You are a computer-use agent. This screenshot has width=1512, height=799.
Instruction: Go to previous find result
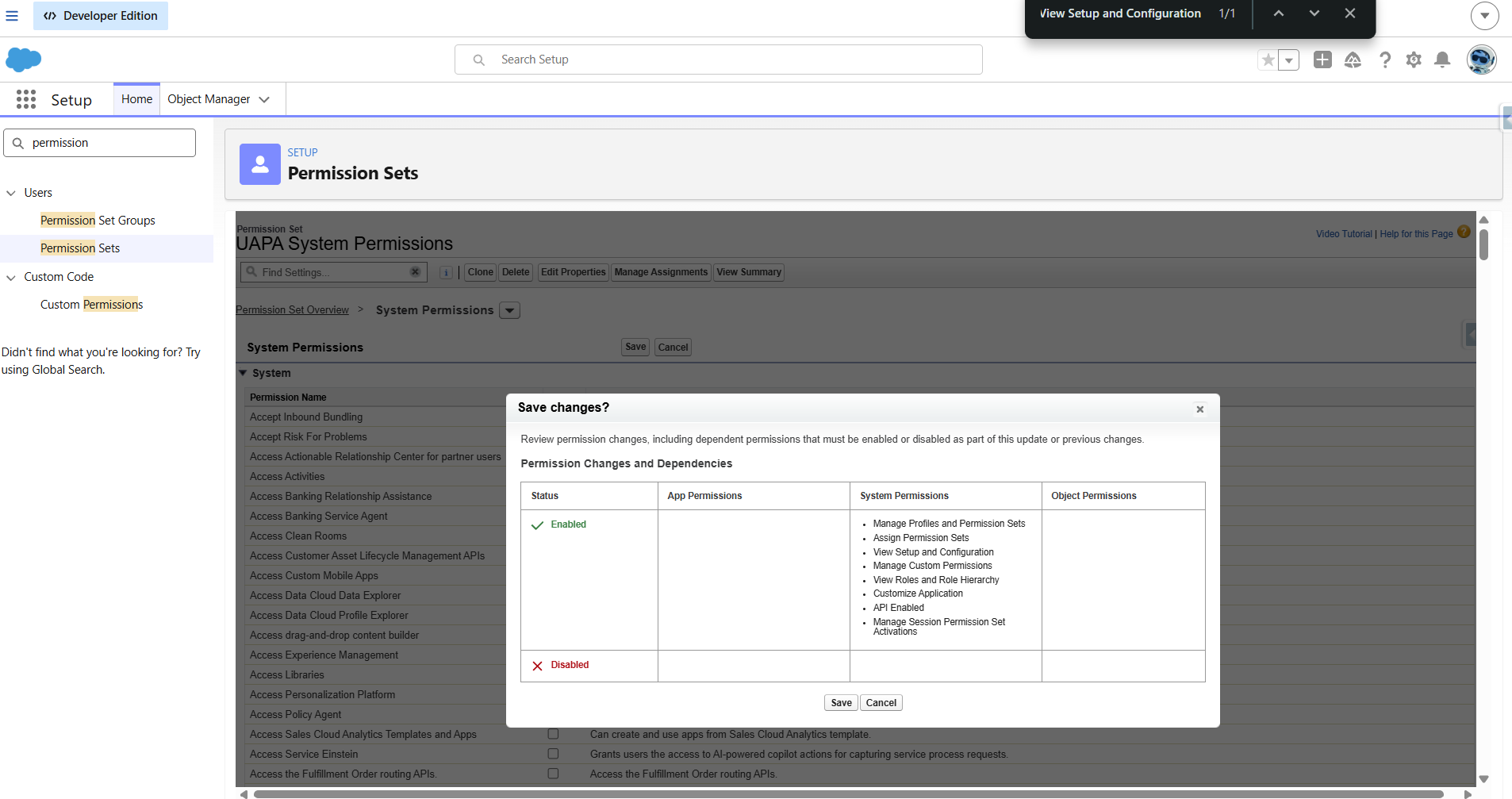coord(1279,13)
